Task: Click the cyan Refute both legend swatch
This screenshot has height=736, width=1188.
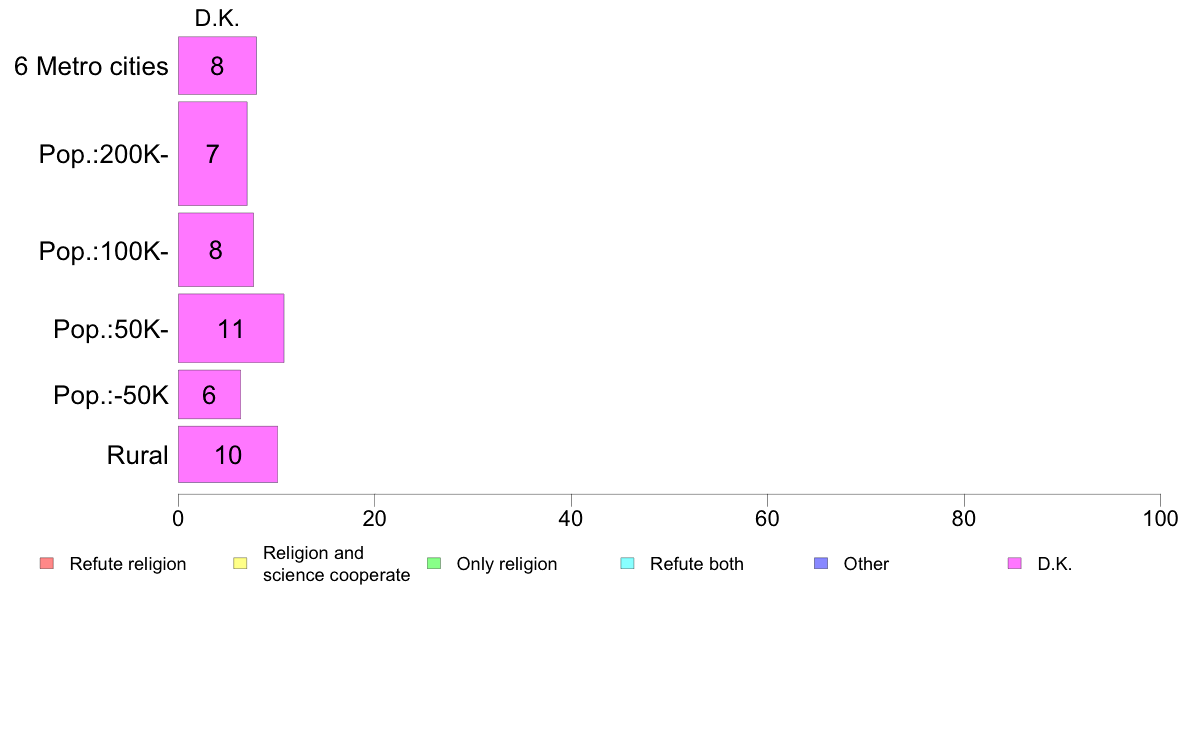Action: point(627,563)
